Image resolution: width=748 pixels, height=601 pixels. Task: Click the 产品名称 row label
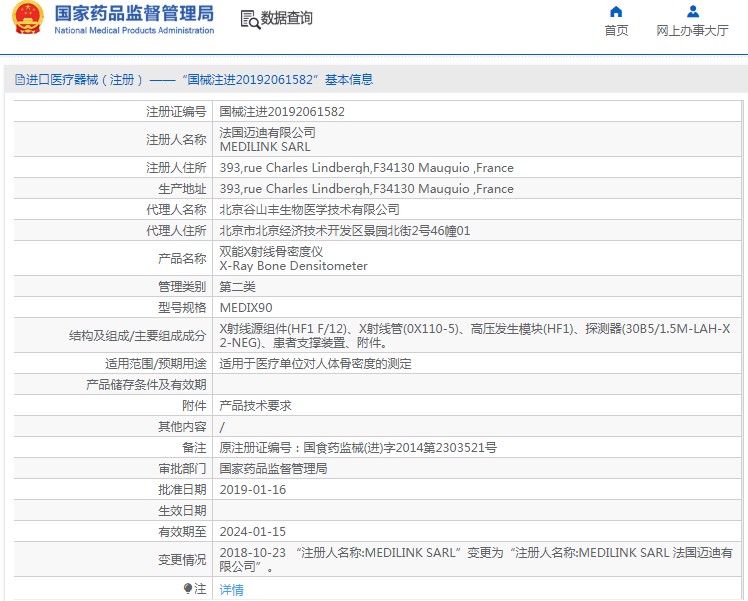coord(182,259)
